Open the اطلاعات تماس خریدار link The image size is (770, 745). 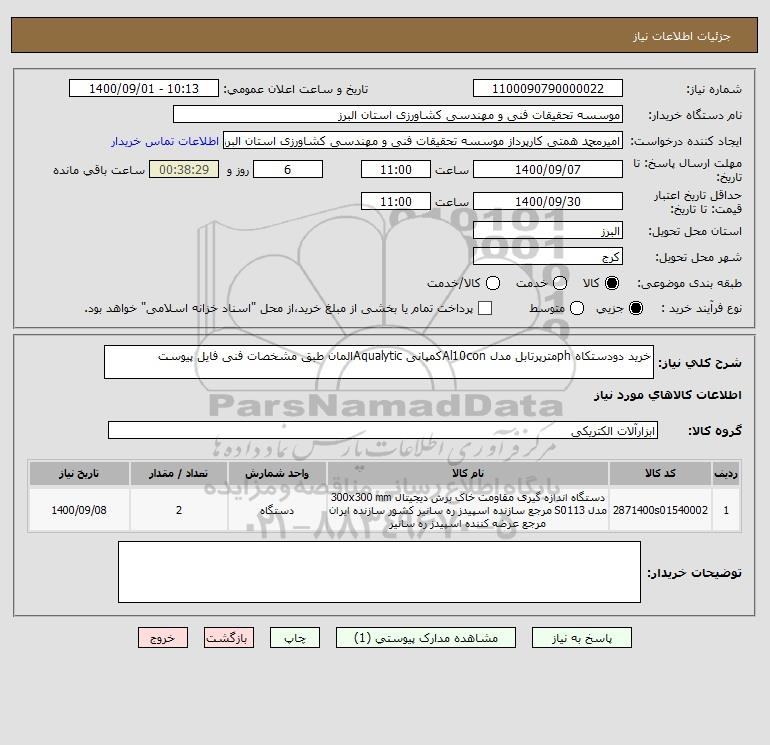pyautogui.click(x=165, y=141)
